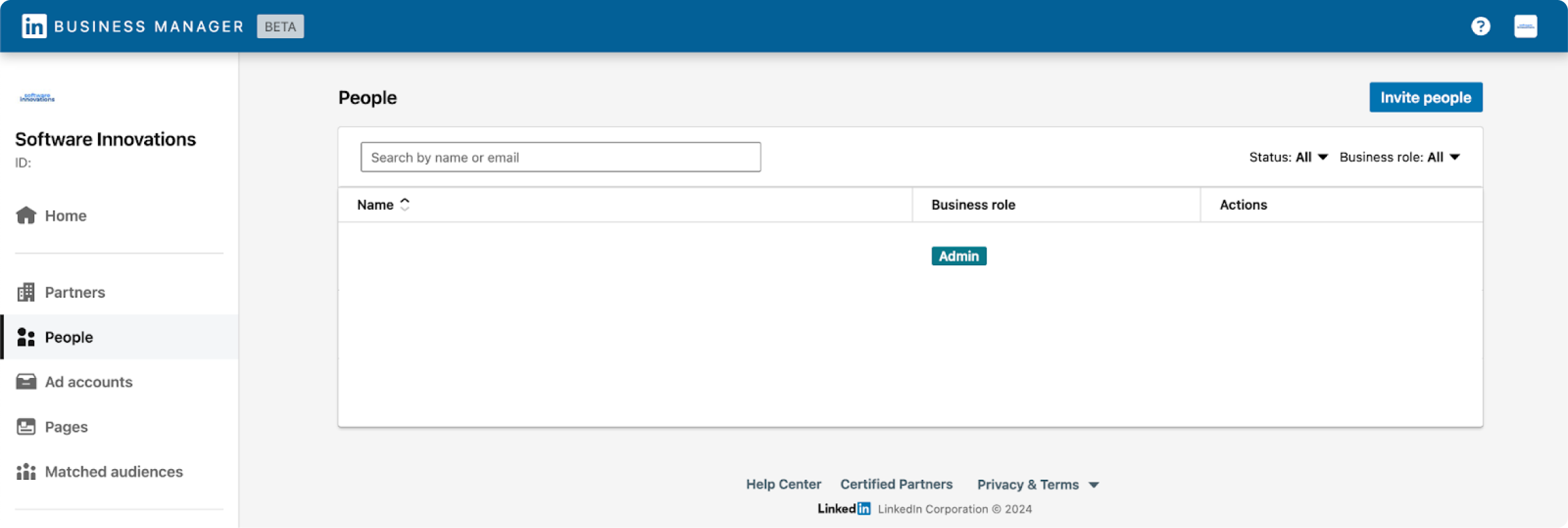Viewport: 1568px width, 528px height.
Task: Click the Software Innovations business name
Action: click(106, 139)
